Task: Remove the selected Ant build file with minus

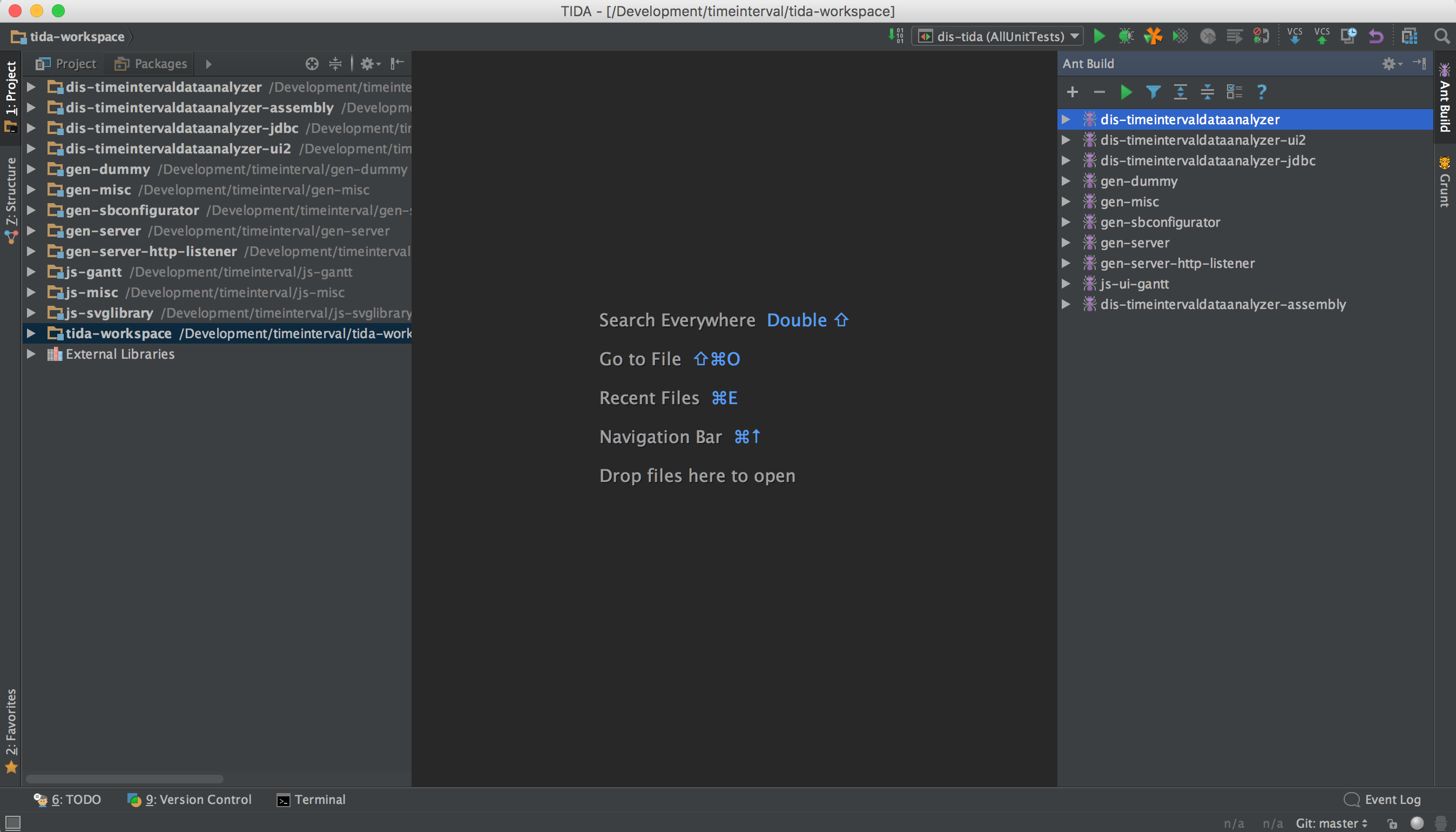Action: coord(1099,92)
